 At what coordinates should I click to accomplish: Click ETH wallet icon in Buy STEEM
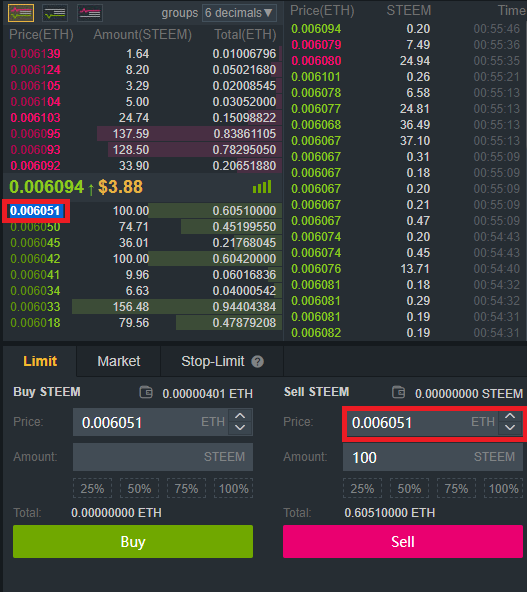(x=146, y=392)
